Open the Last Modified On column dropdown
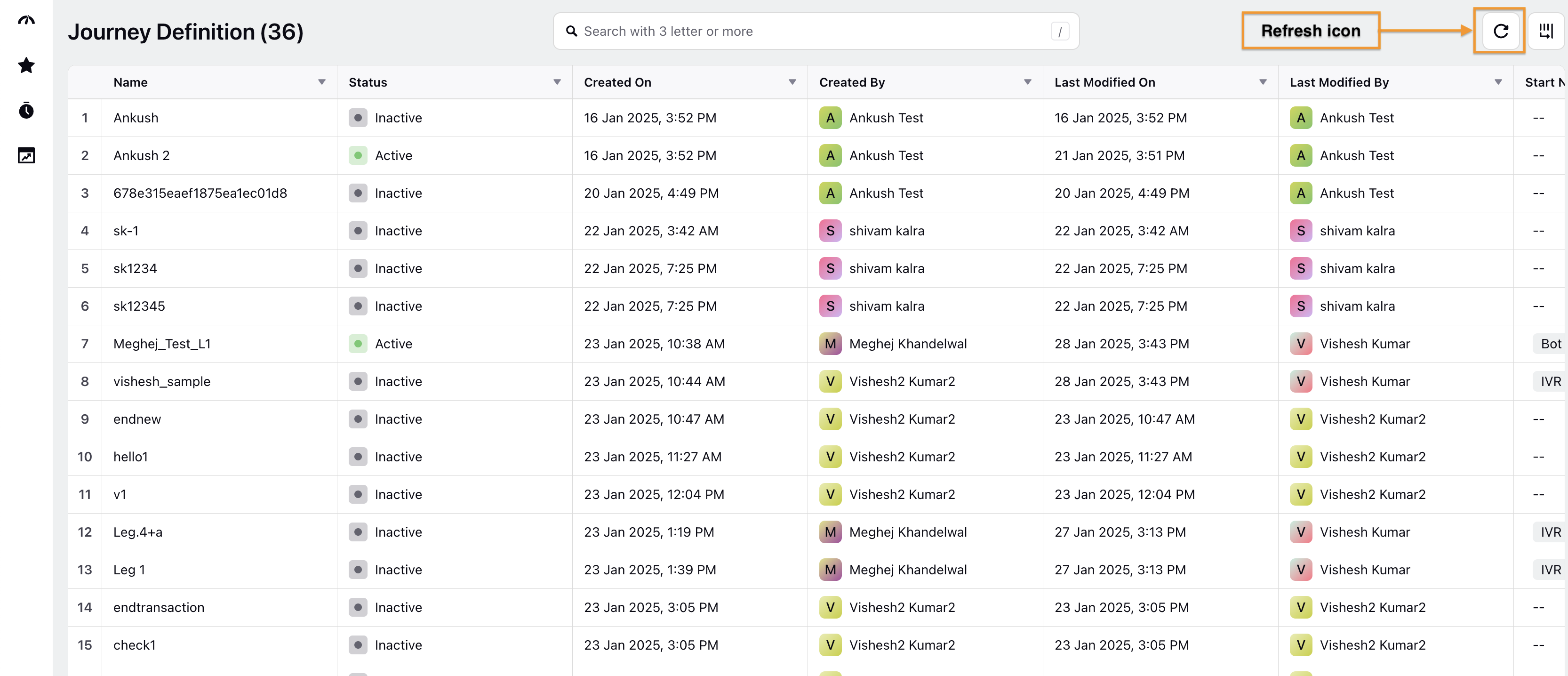Viewport: 1568px width, 676px height. tap(1263, 82)
